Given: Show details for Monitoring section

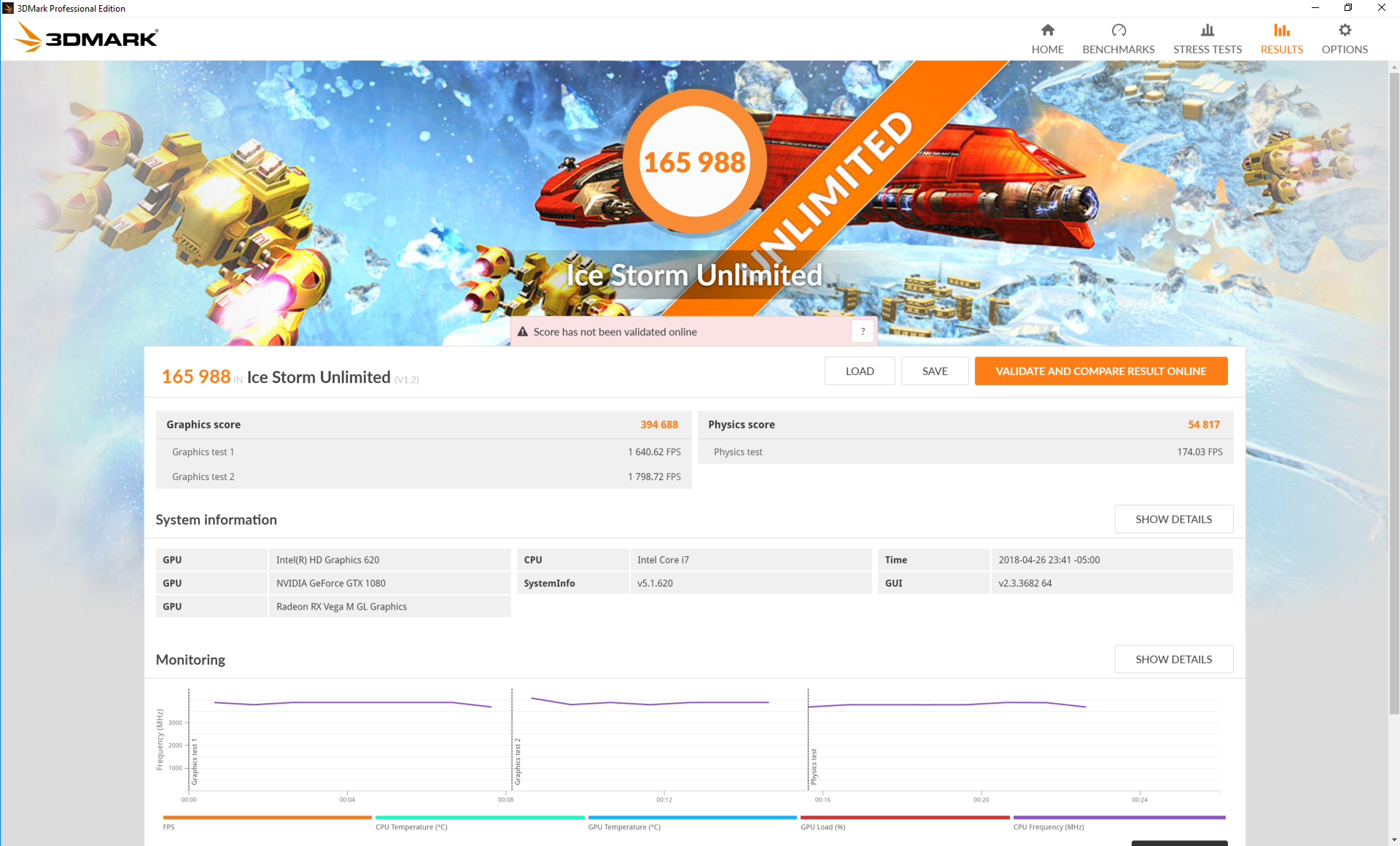Looking at the screenshot, I should 1173,659.
